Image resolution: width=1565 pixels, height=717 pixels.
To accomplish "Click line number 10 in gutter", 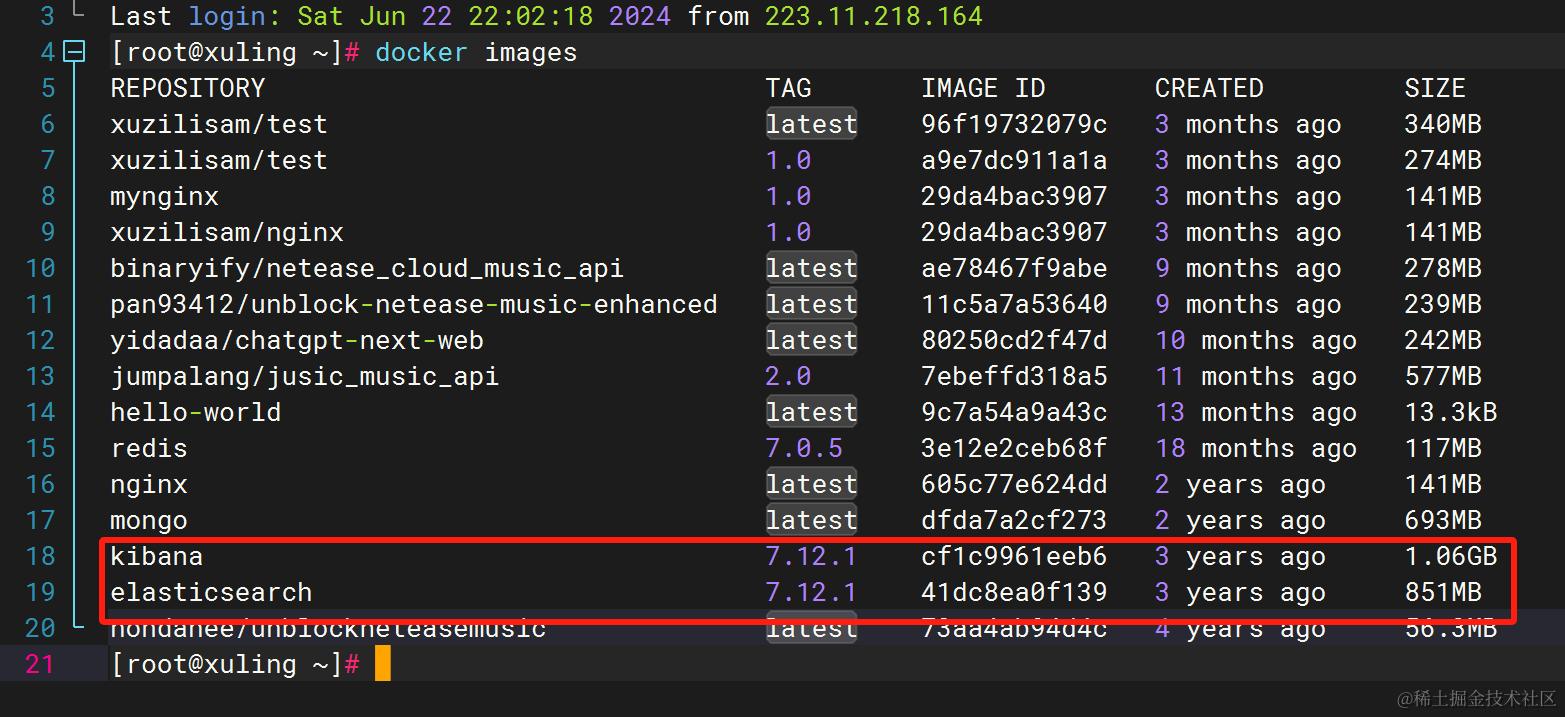I will (x=40, y=268).
